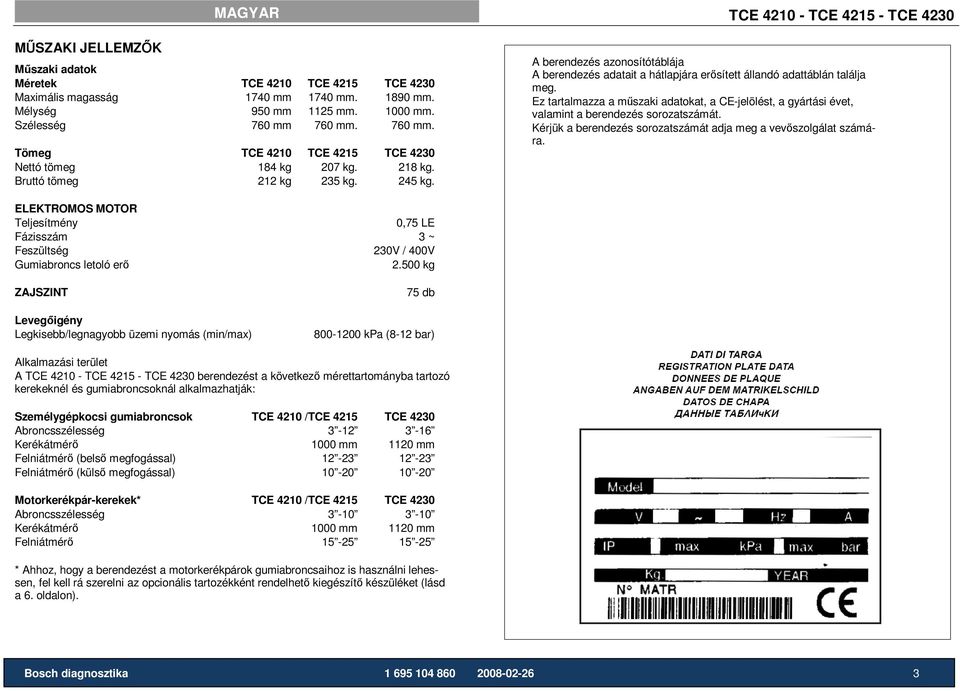Screen dimensions: 960x691
Task: Click the Alkalmazási terület label
Action: click(61, 362)
